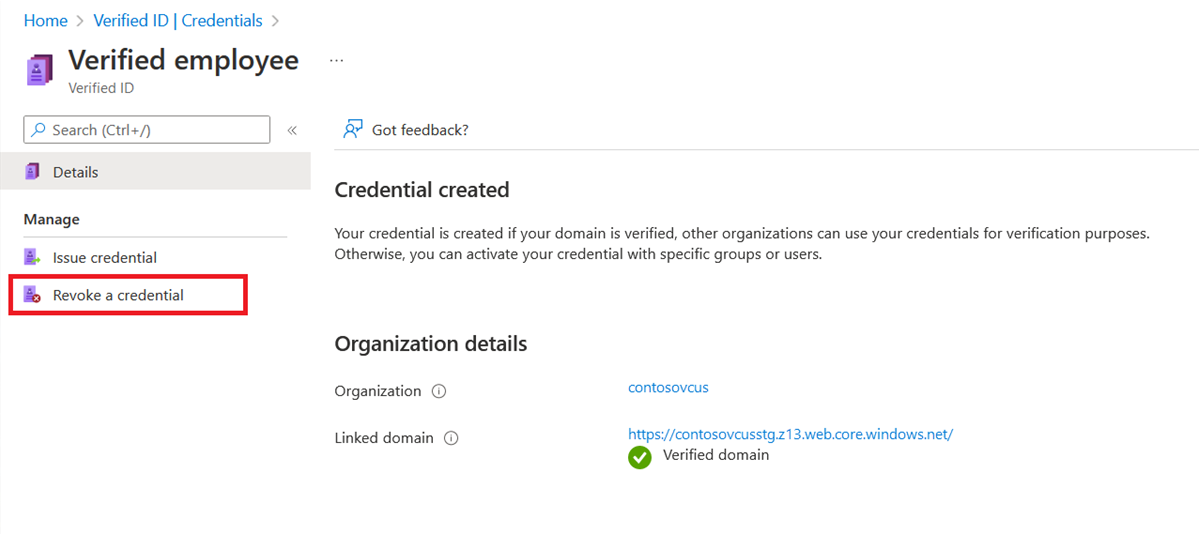Click the feedback person icon
1199x534 pixels.
(x=353, y=129)
